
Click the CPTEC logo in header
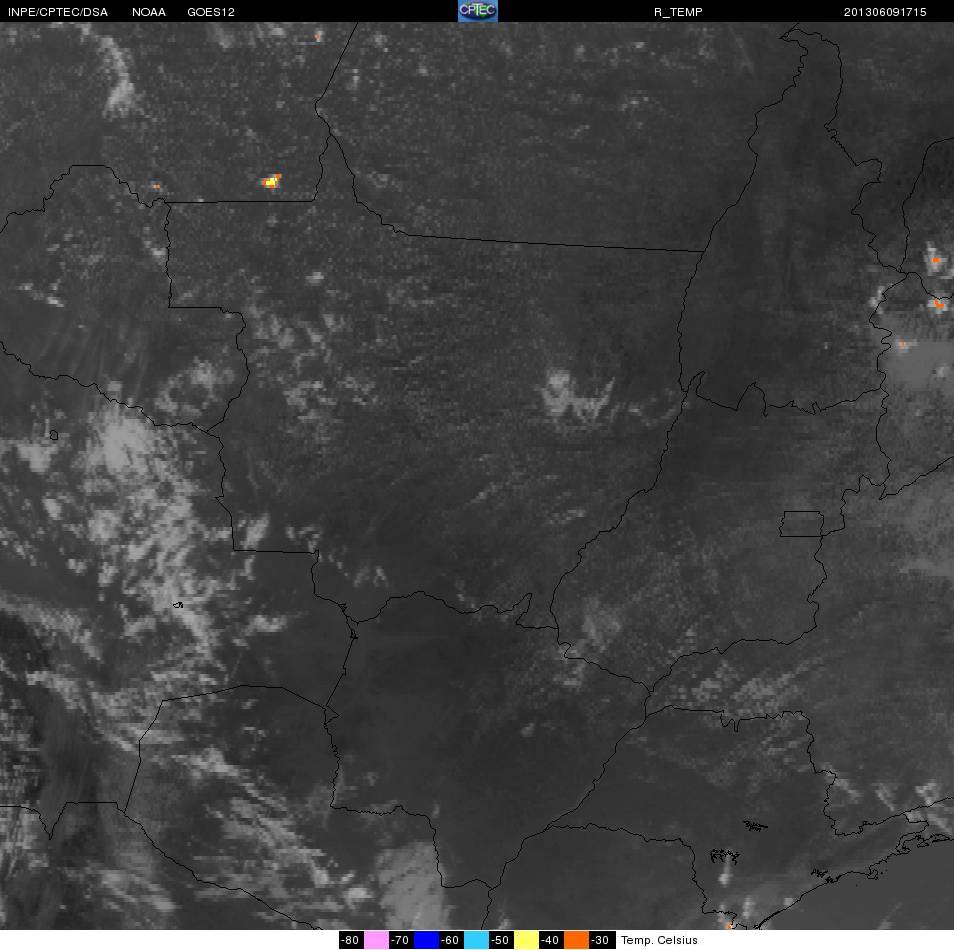(x=478, y=11)
